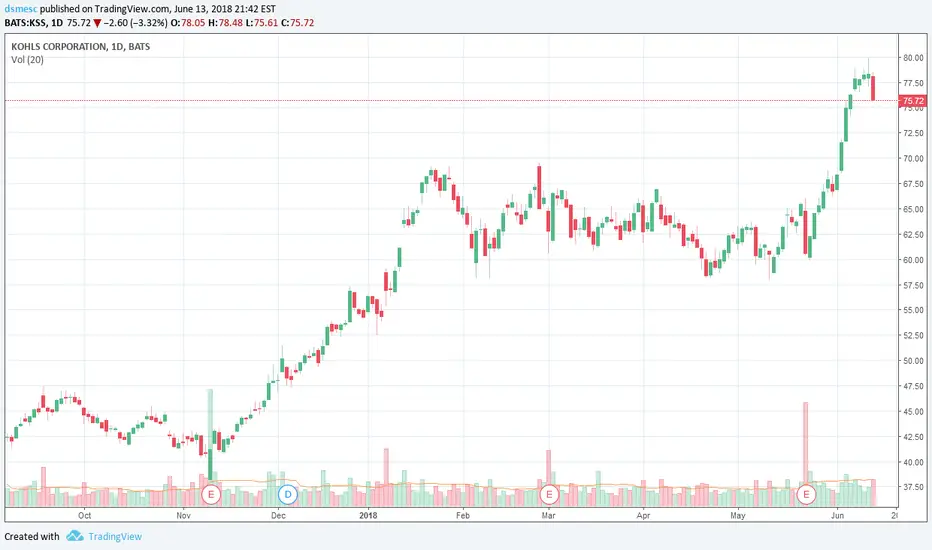Click the 37.50 price axis label
Image resolution: width=932 pixels, height=550 pixels.
coord(913,487)
